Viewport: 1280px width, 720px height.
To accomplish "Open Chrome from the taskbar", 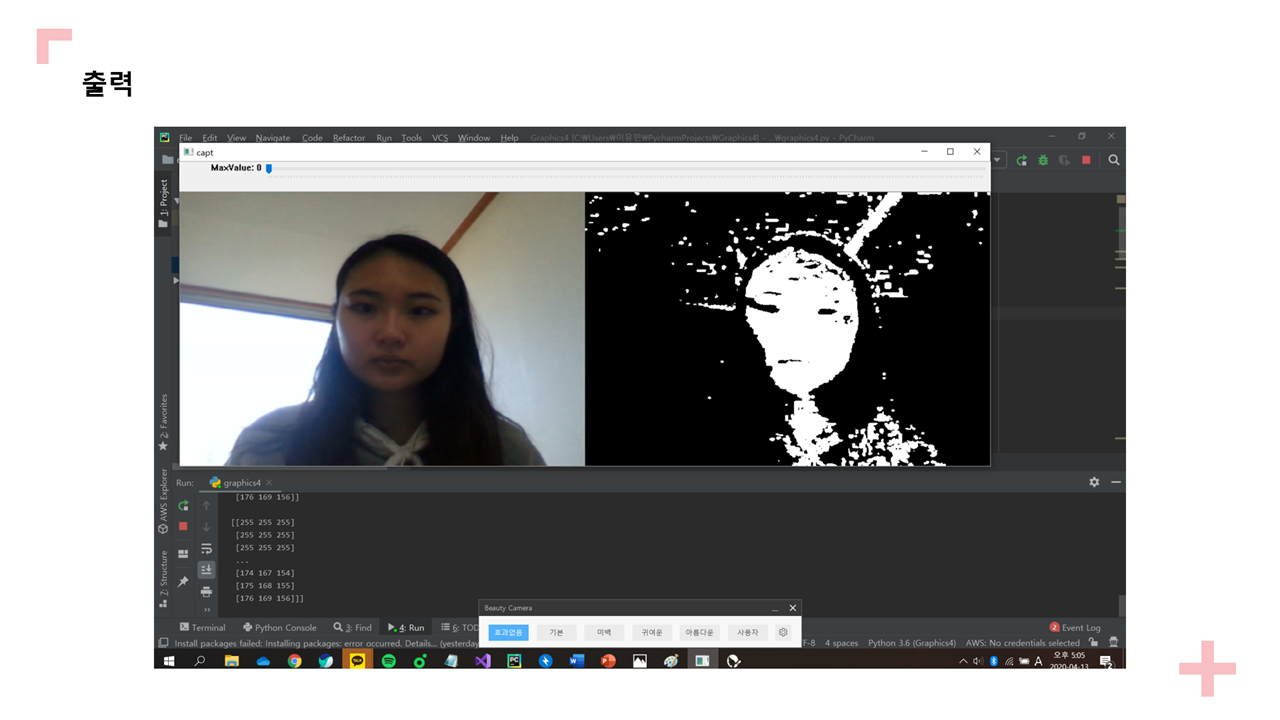I will point(294,661).
